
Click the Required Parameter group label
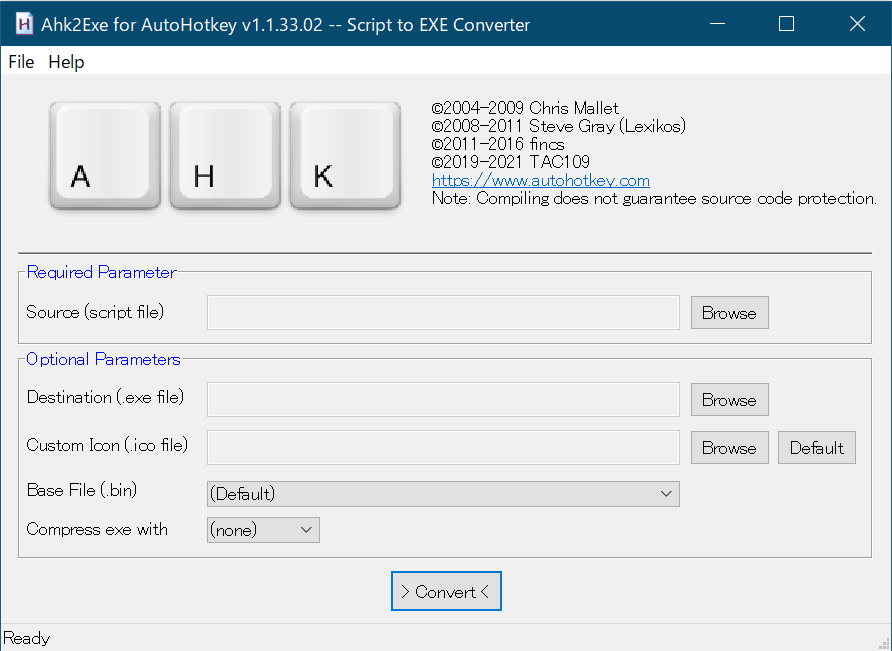(101, 272)
